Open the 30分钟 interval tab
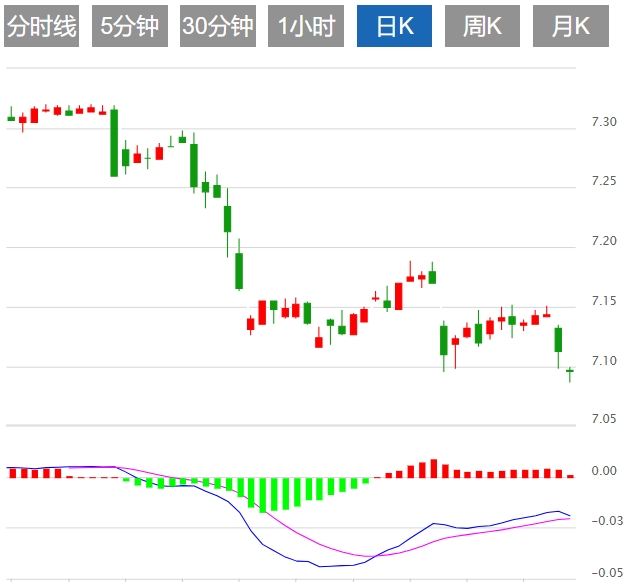Viewport: 633px width, 582px height. point(218,26)
